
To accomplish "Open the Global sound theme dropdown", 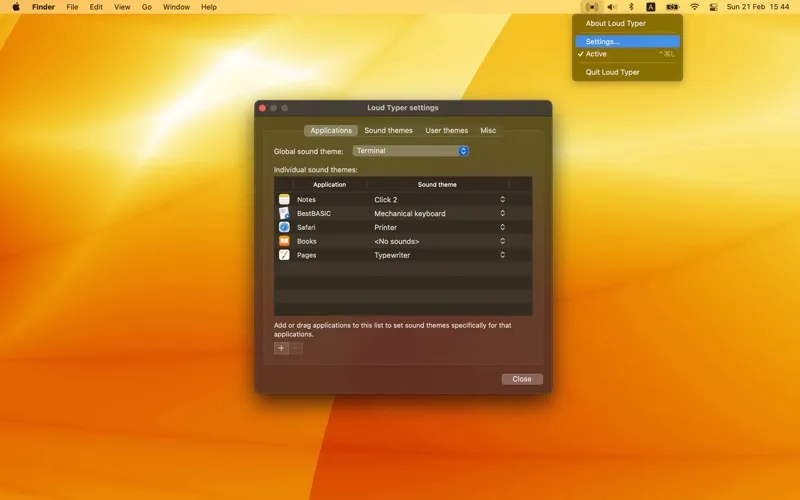I will (x=411, y=151).
